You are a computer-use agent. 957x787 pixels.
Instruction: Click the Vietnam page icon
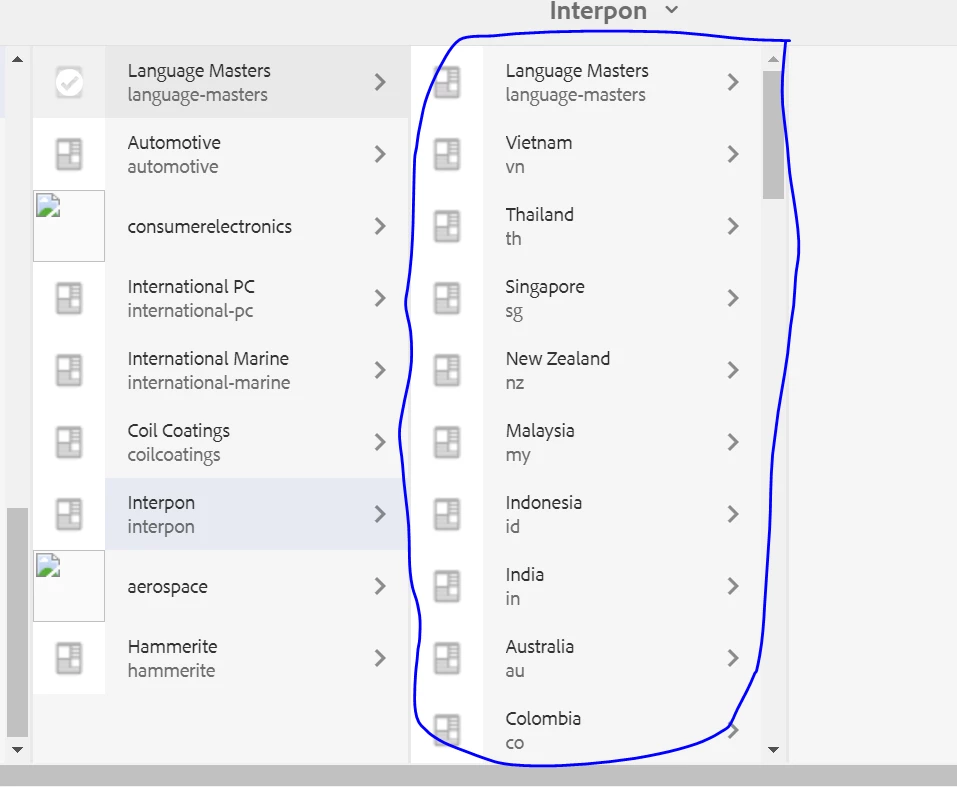tap(447, 154)
